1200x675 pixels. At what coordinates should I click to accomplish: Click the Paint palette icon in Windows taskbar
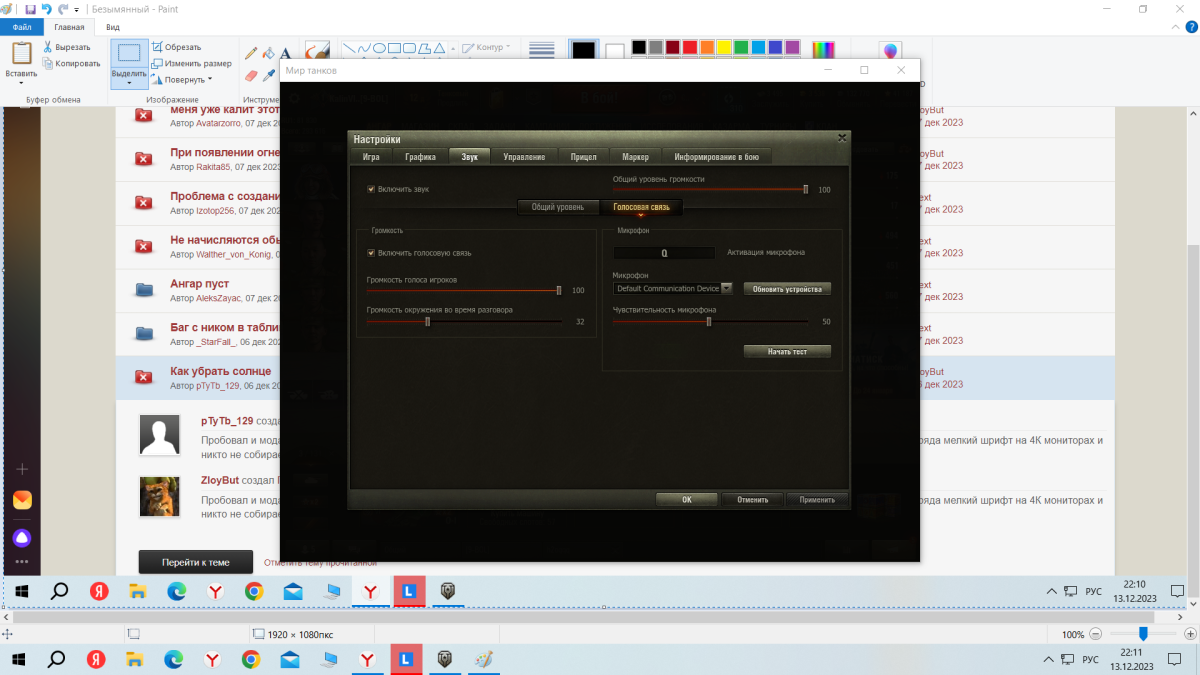pos(483,659)
